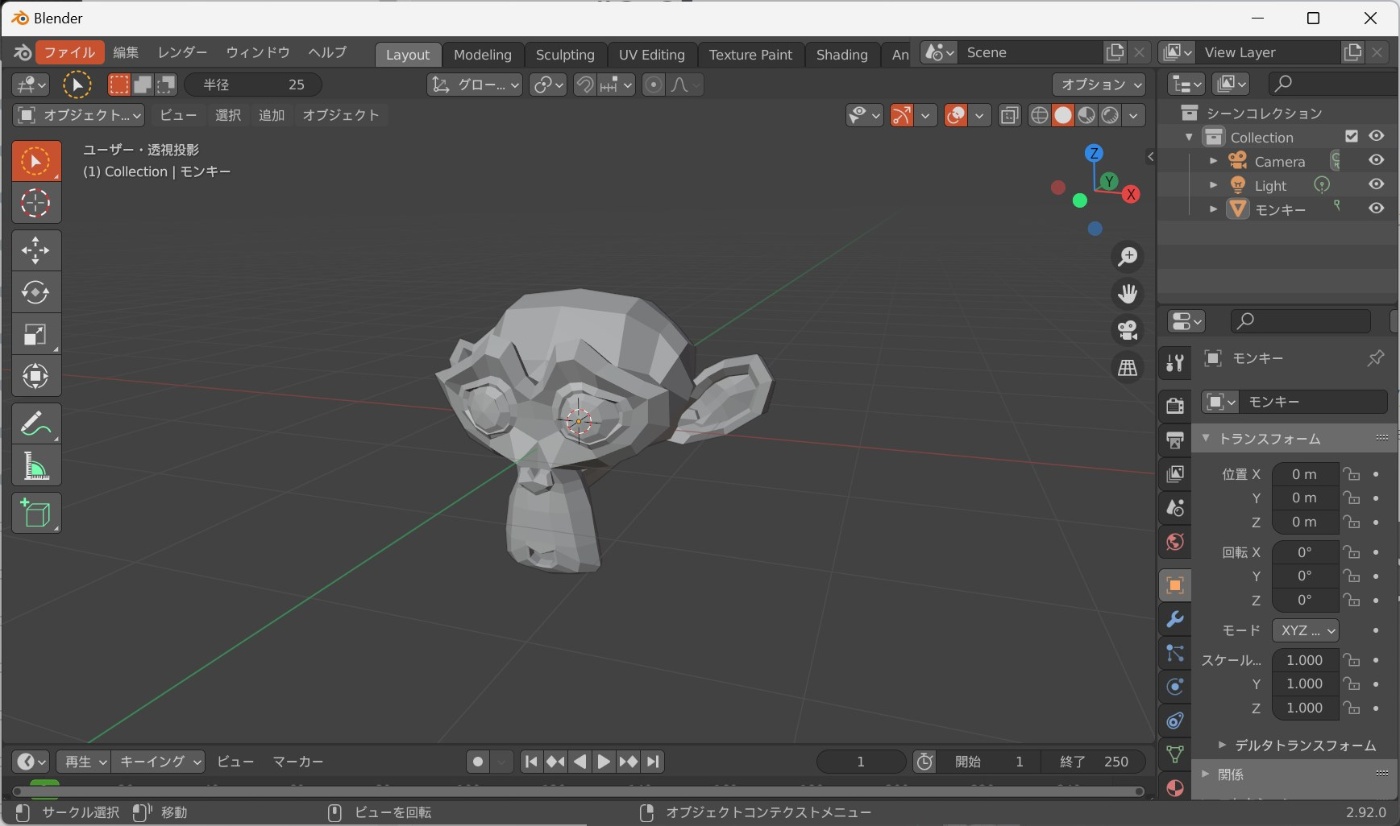This screenshot has height=826, width=1400.
Task: Select the Move tool
Action: tap(36, 250)
